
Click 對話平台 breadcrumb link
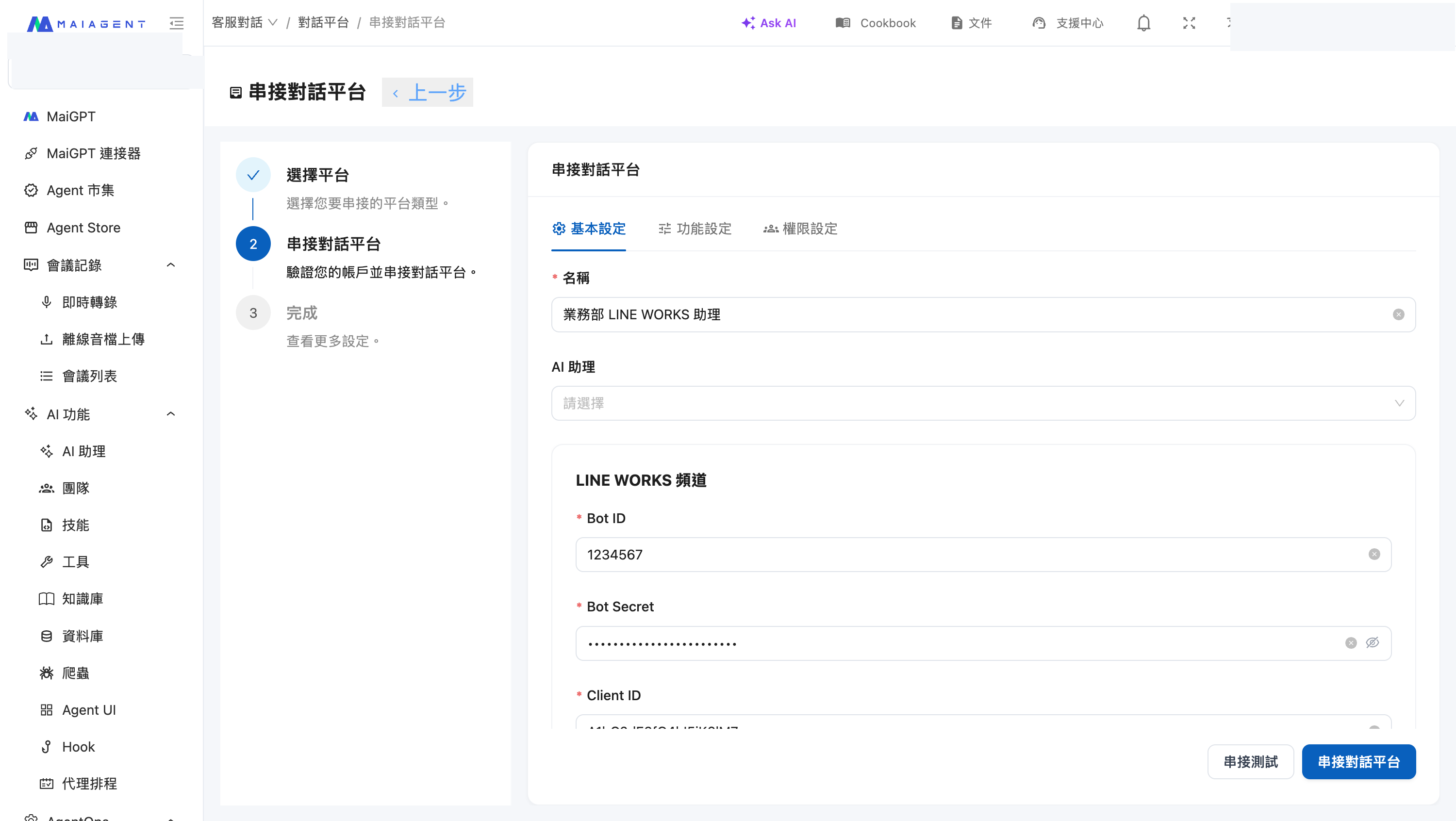pyautogui.click(x=323, y=23)
